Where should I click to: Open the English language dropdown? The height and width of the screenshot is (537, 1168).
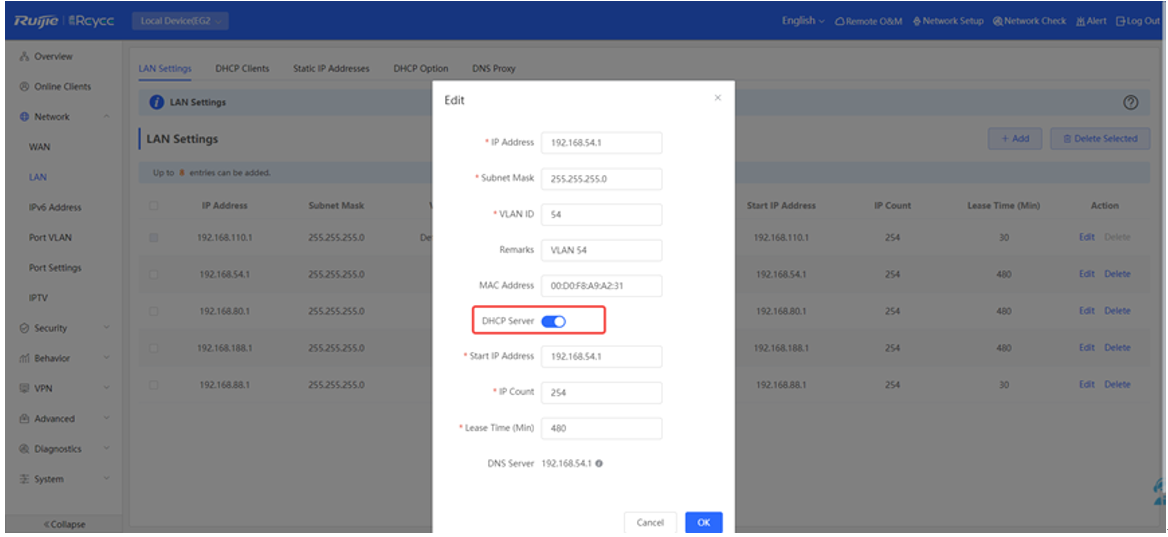click(803, 21)
